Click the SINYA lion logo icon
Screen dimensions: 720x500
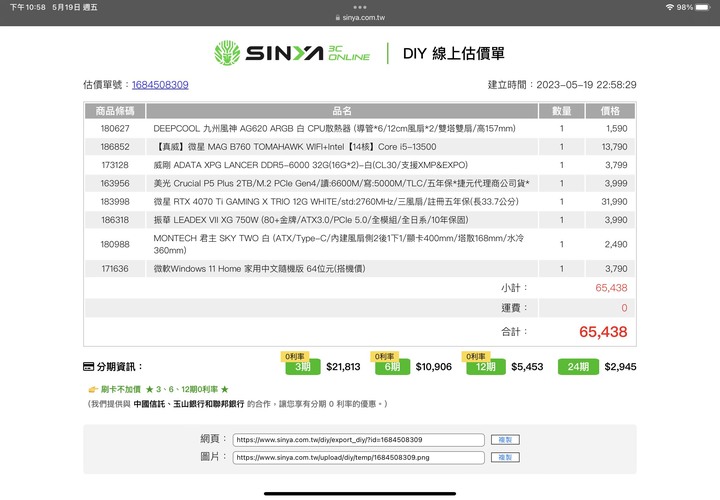coord(227,53)
